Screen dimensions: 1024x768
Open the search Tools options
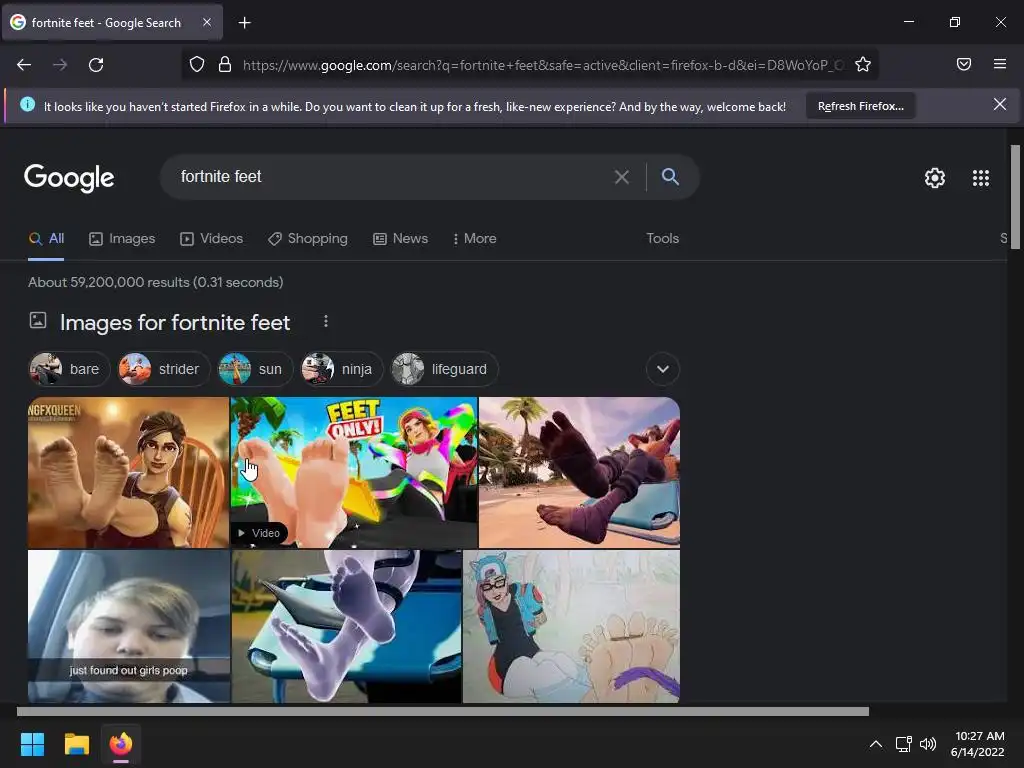662,238
